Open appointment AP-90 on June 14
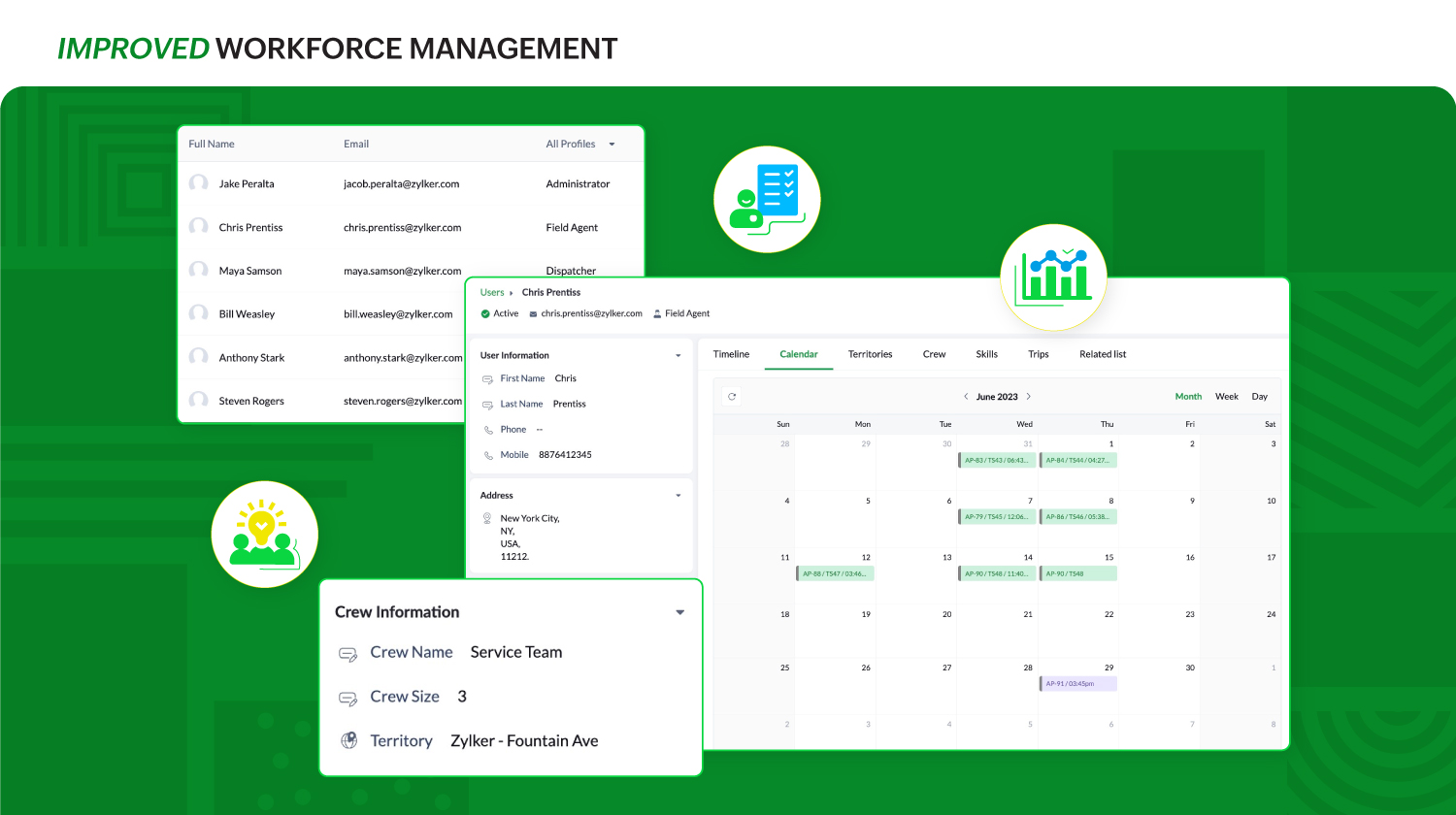This screenshot has width=1456, height=815. [x=997, y=573]
